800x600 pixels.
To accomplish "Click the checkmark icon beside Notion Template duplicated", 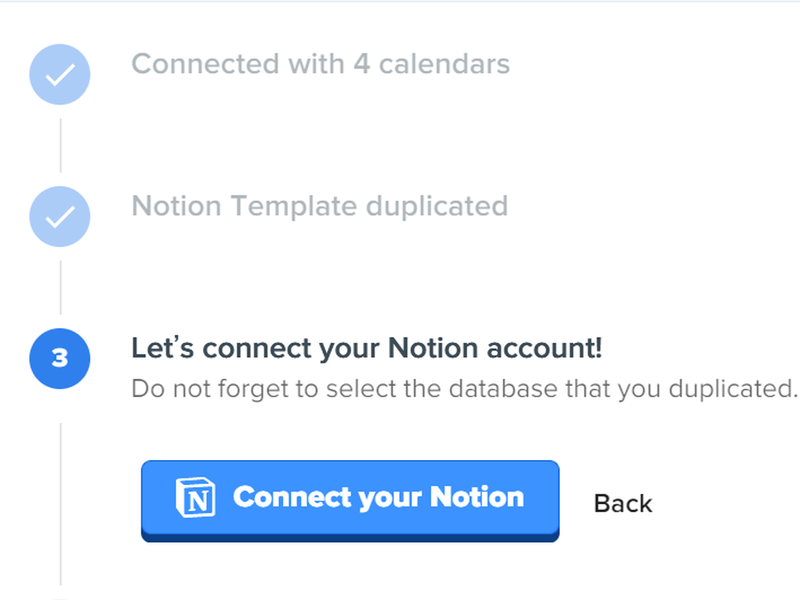I will (59, 216).
